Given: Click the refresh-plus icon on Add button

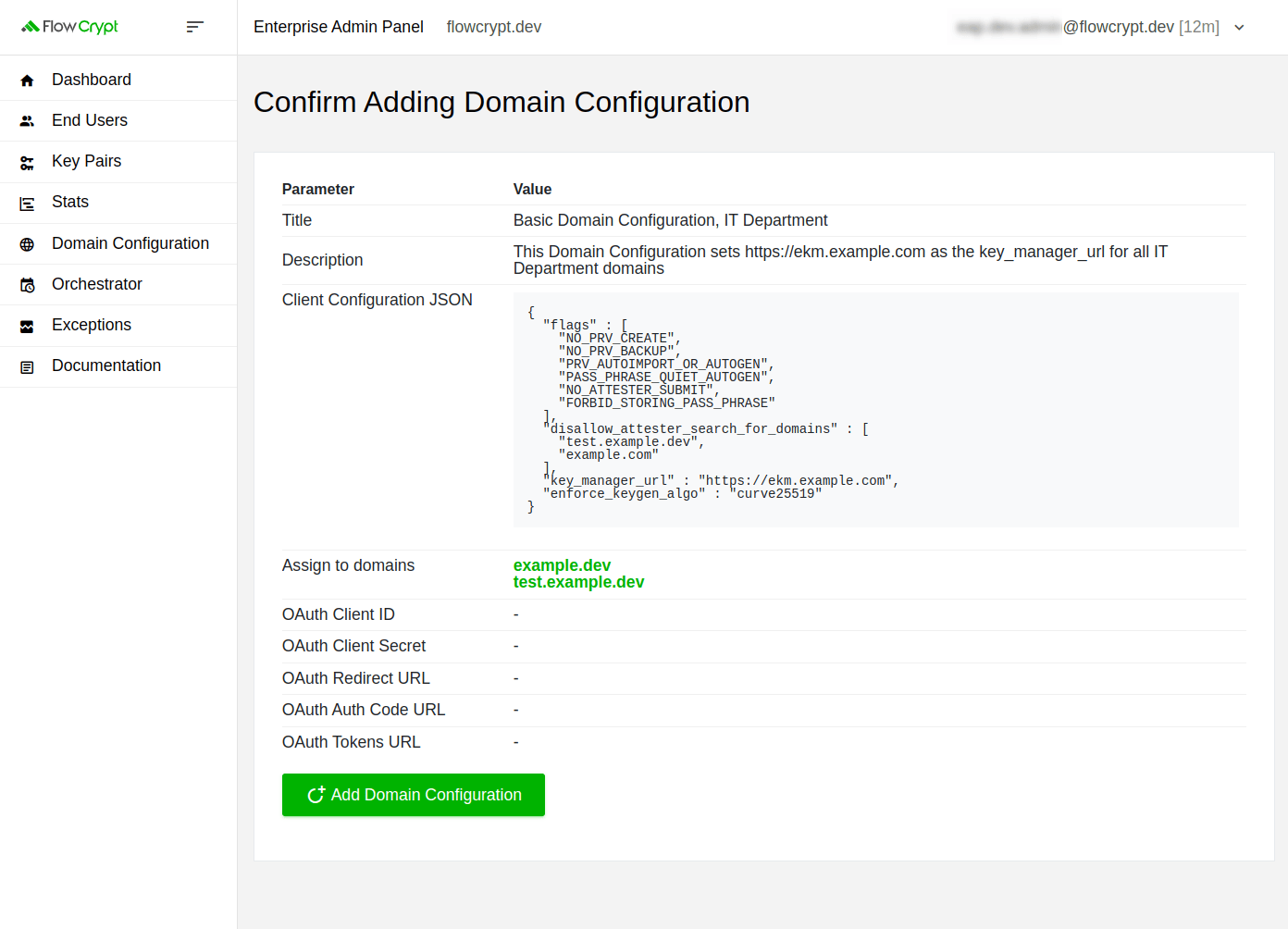Looking at the screenshot, I should tap(316, 795).
